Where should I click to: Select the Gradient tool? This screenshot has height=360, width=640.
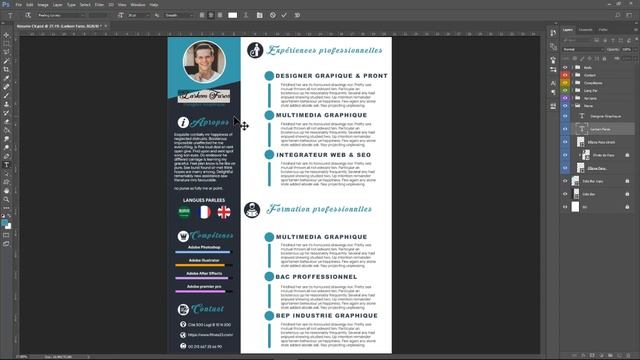click(x=6, y=130)
